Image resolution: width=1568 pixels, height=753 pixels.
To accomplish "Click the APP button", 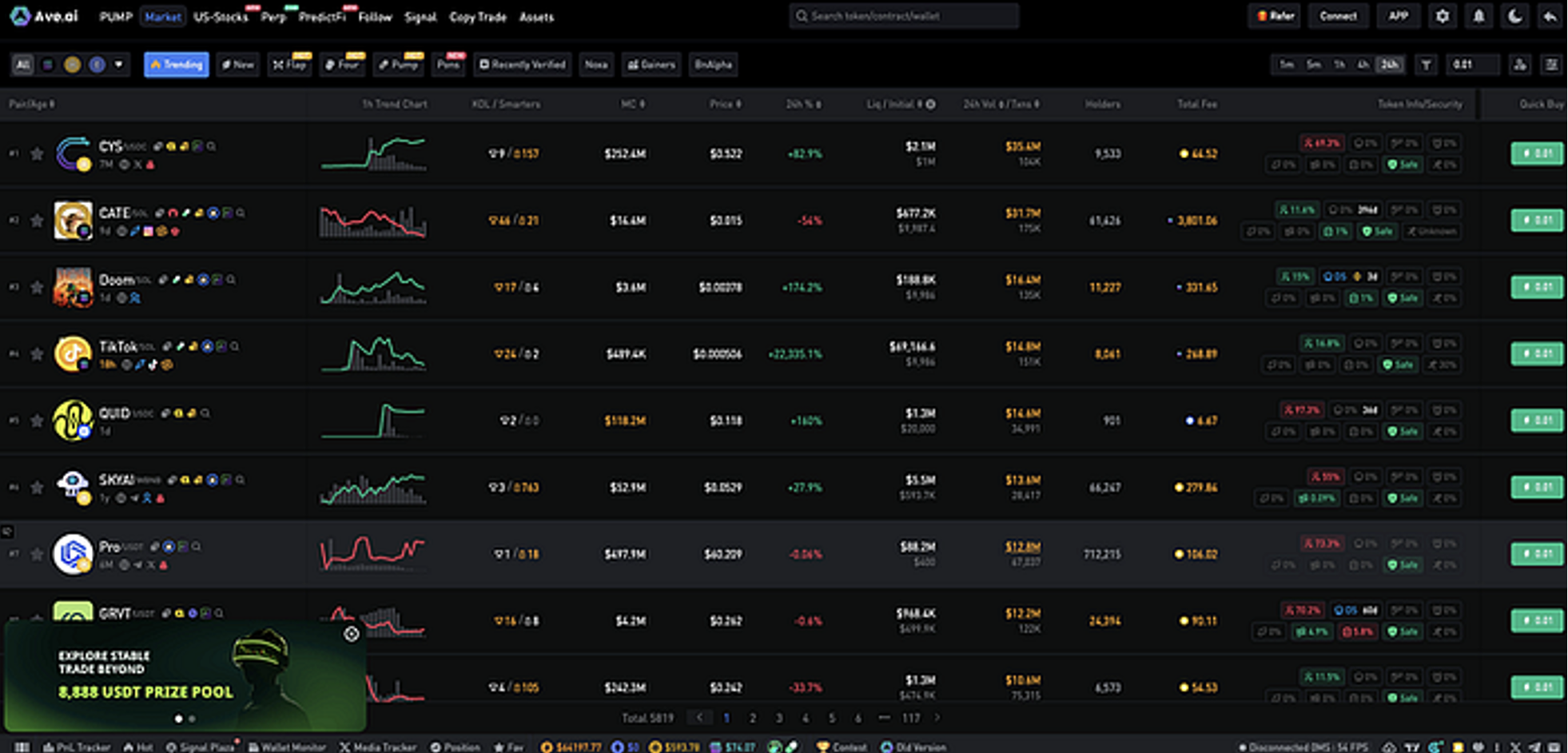I will point(1399,16).
